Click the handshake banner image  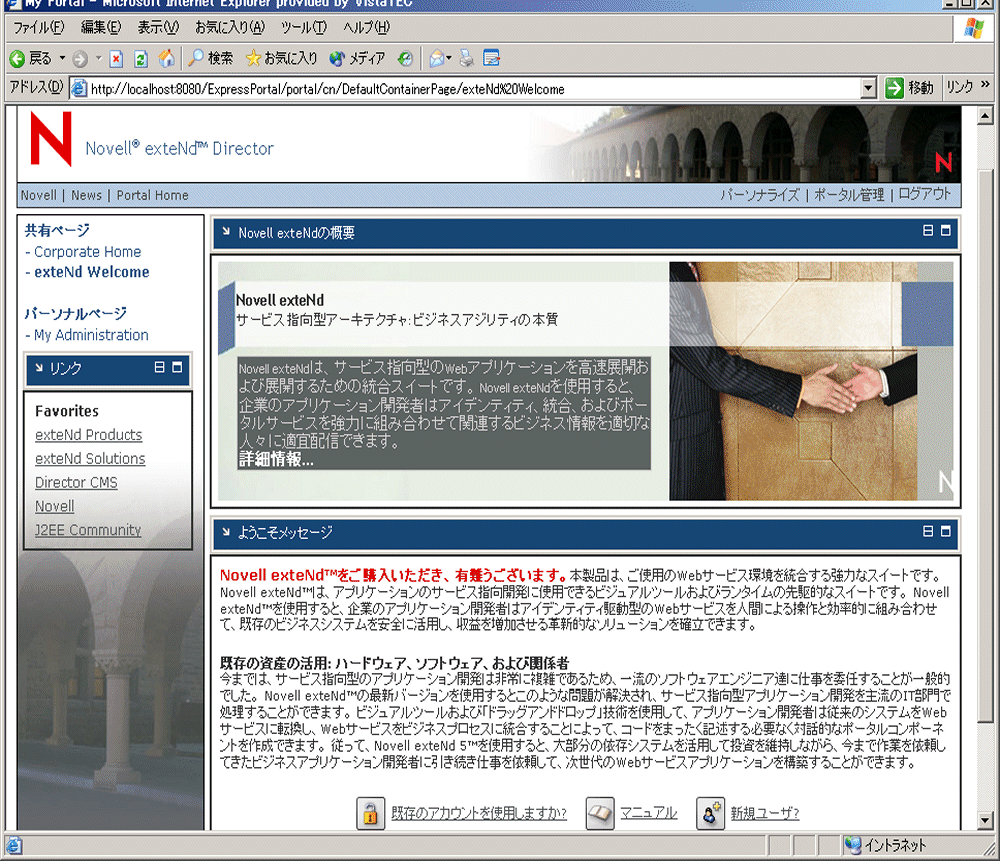(811, 381)
